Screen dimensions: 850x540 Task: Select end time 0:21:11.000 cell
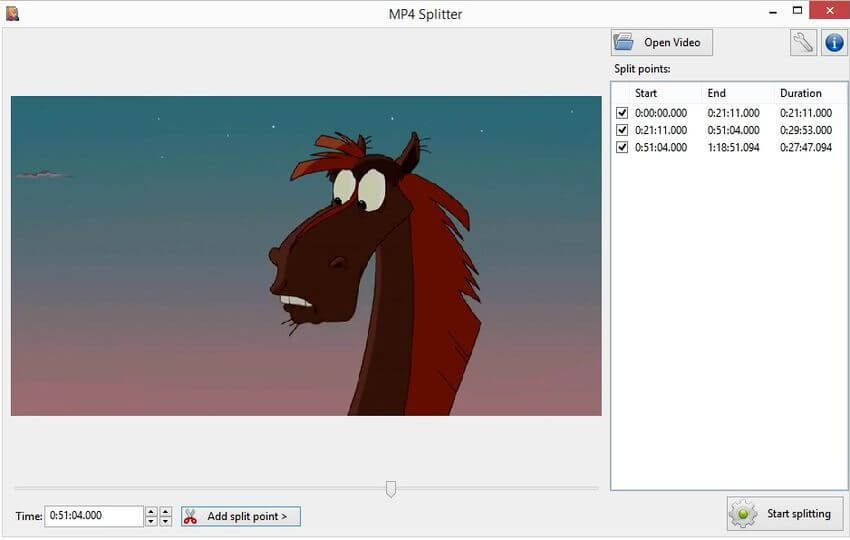(x=733, y=113)
